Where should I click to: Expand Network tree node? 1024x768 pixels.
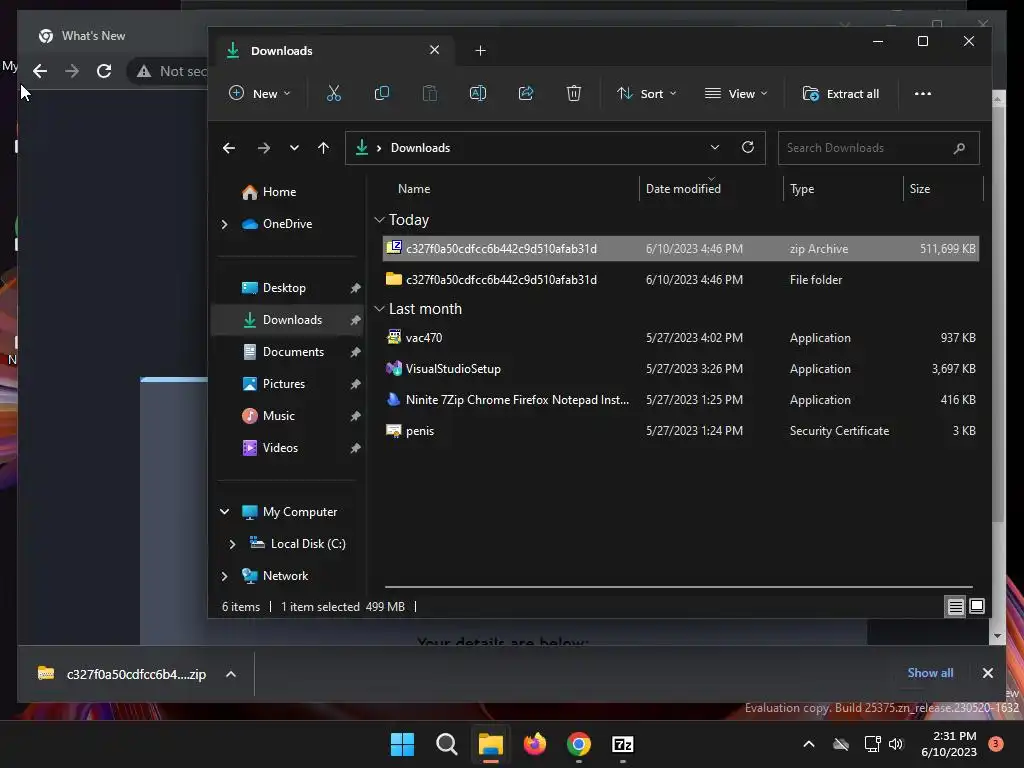(225, 576)
